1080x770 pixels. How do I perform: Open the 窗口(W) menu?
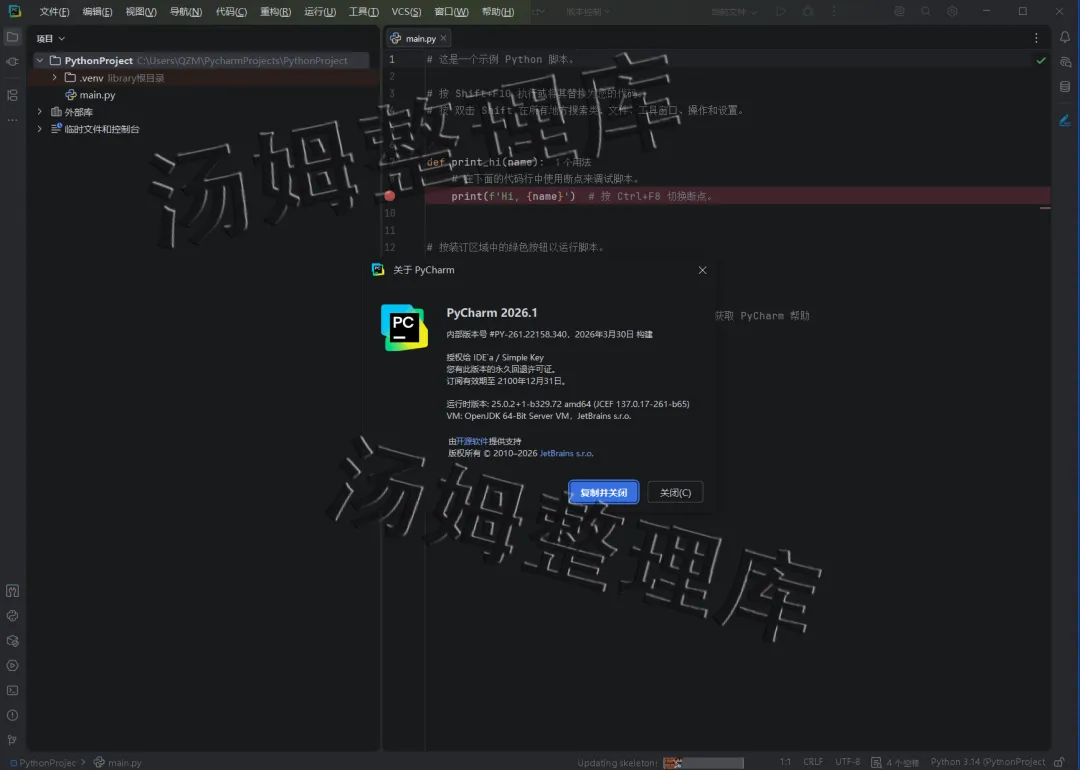(452, 12)
